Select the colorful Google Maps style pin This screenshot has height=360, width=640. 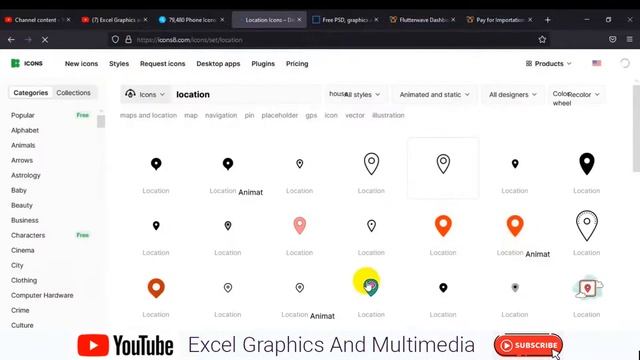tap(371, 287)
